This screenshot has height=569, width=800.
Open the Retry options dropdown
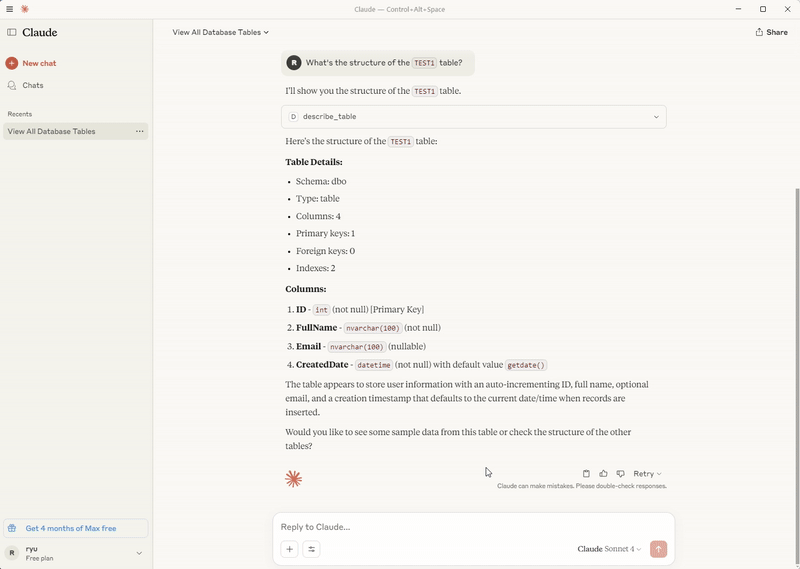[647, 474]
